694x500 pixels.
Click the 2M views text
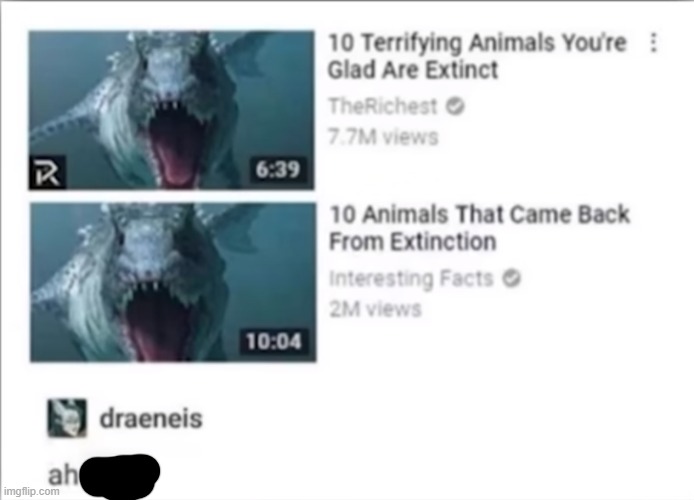375,309
